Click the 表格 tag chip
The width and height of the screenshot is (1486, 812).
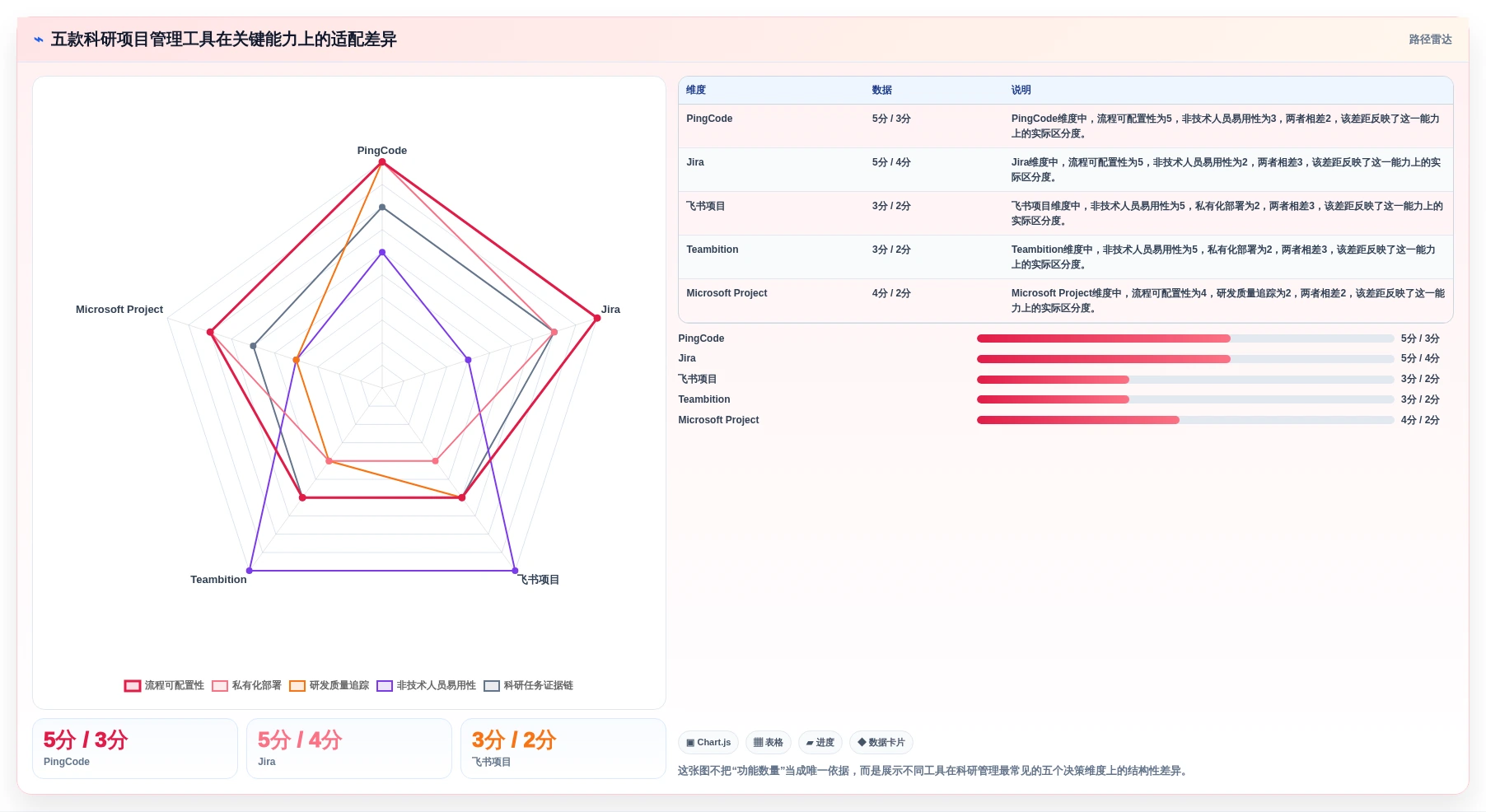[x=769, y=742]
